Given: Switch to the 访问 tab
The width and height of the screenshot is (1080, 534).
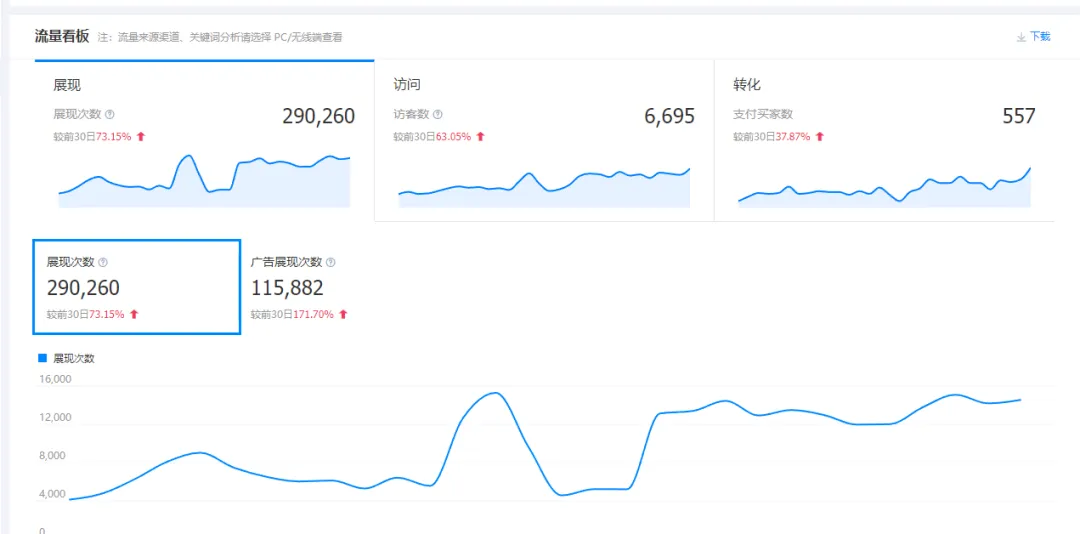Looking at the screenshot, I should point(407,85).
